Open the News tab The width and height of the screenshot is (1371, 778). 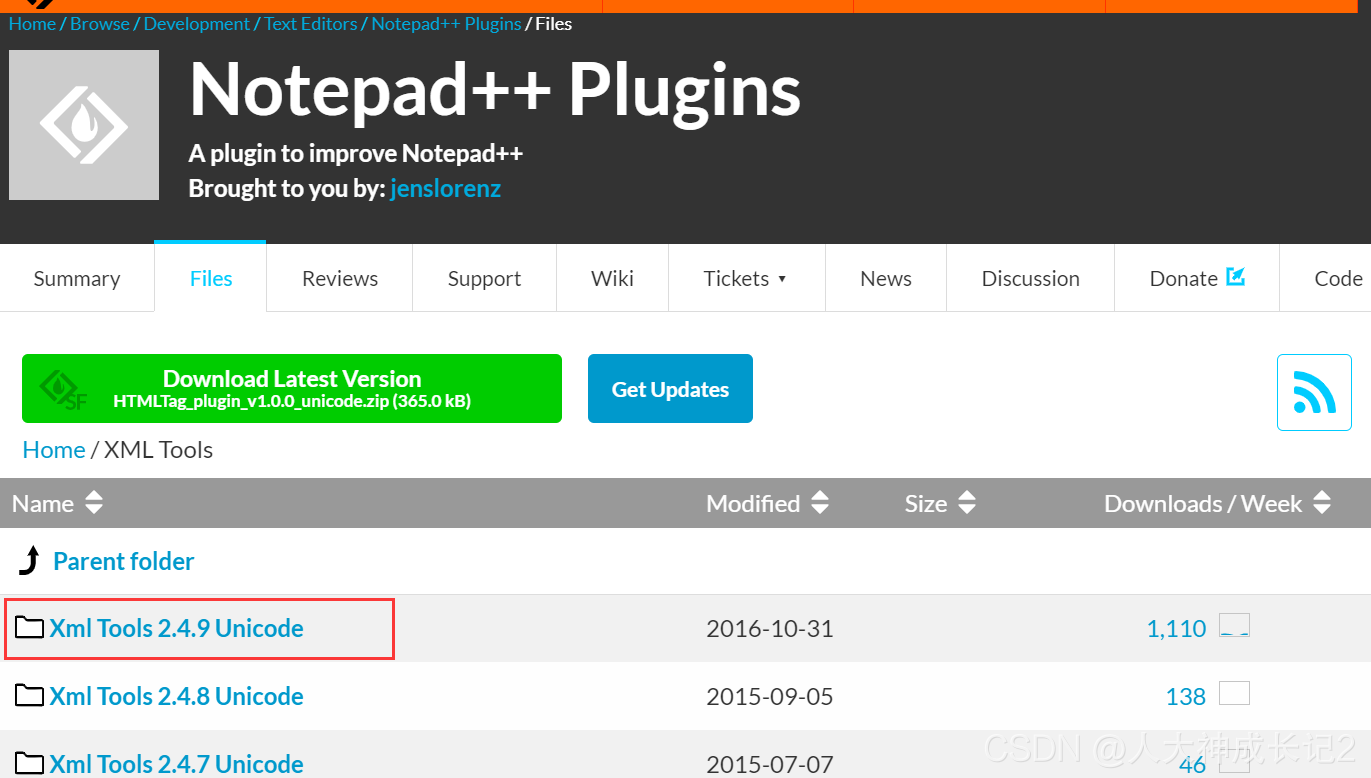tap(886, 278)
